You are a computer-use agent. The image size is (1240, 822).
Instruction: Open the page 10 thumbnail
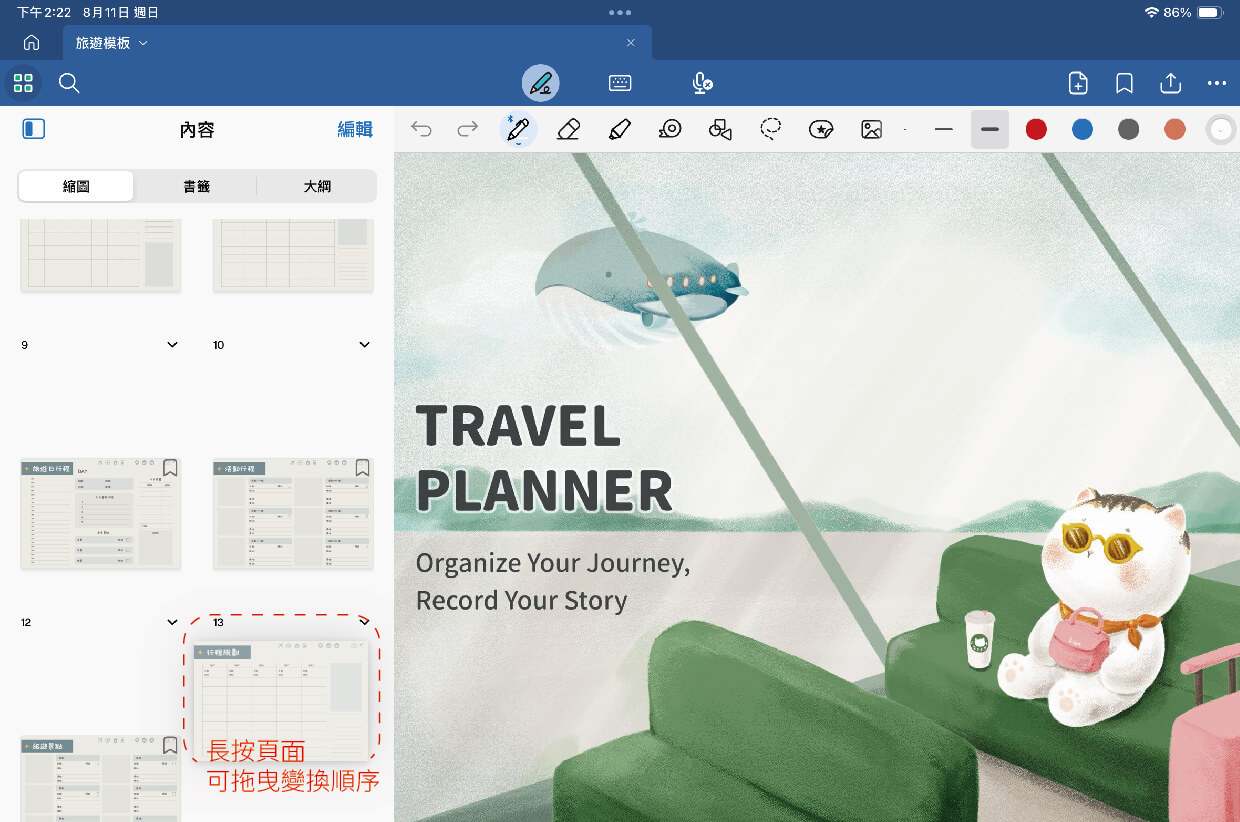click(293, 255)
